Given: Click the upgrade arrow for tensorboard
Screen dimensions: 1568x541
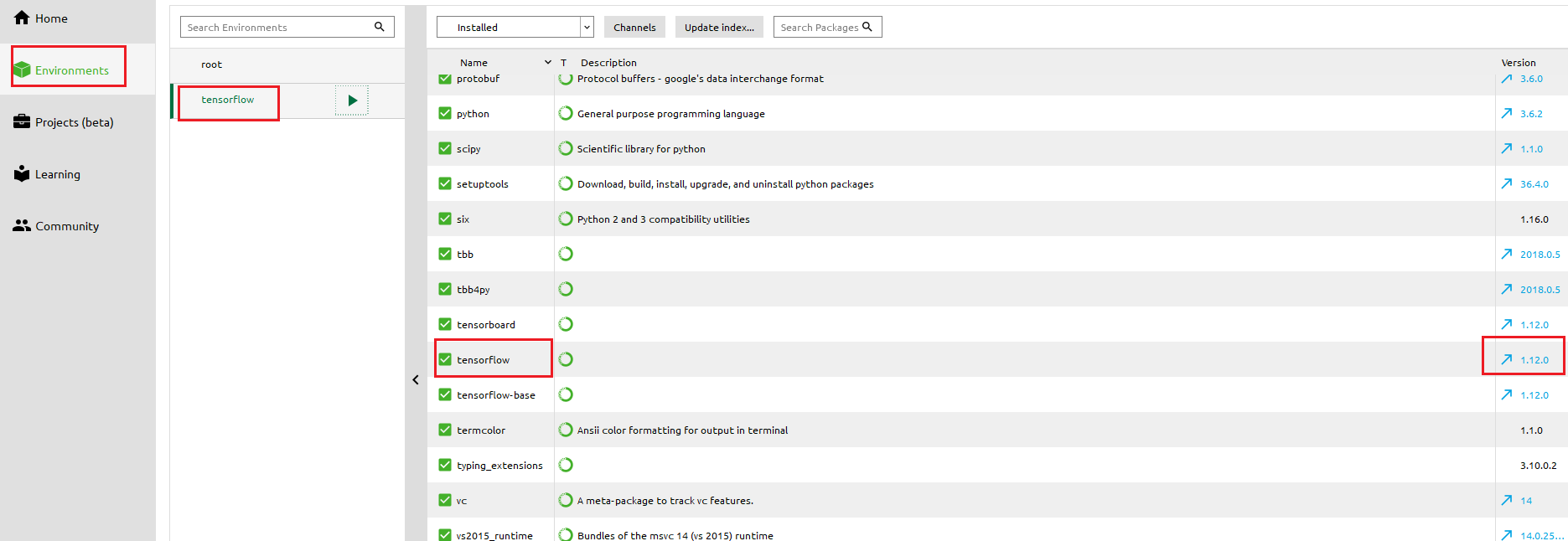Looking at the screenshot, I should click(x=1507, y=324).
